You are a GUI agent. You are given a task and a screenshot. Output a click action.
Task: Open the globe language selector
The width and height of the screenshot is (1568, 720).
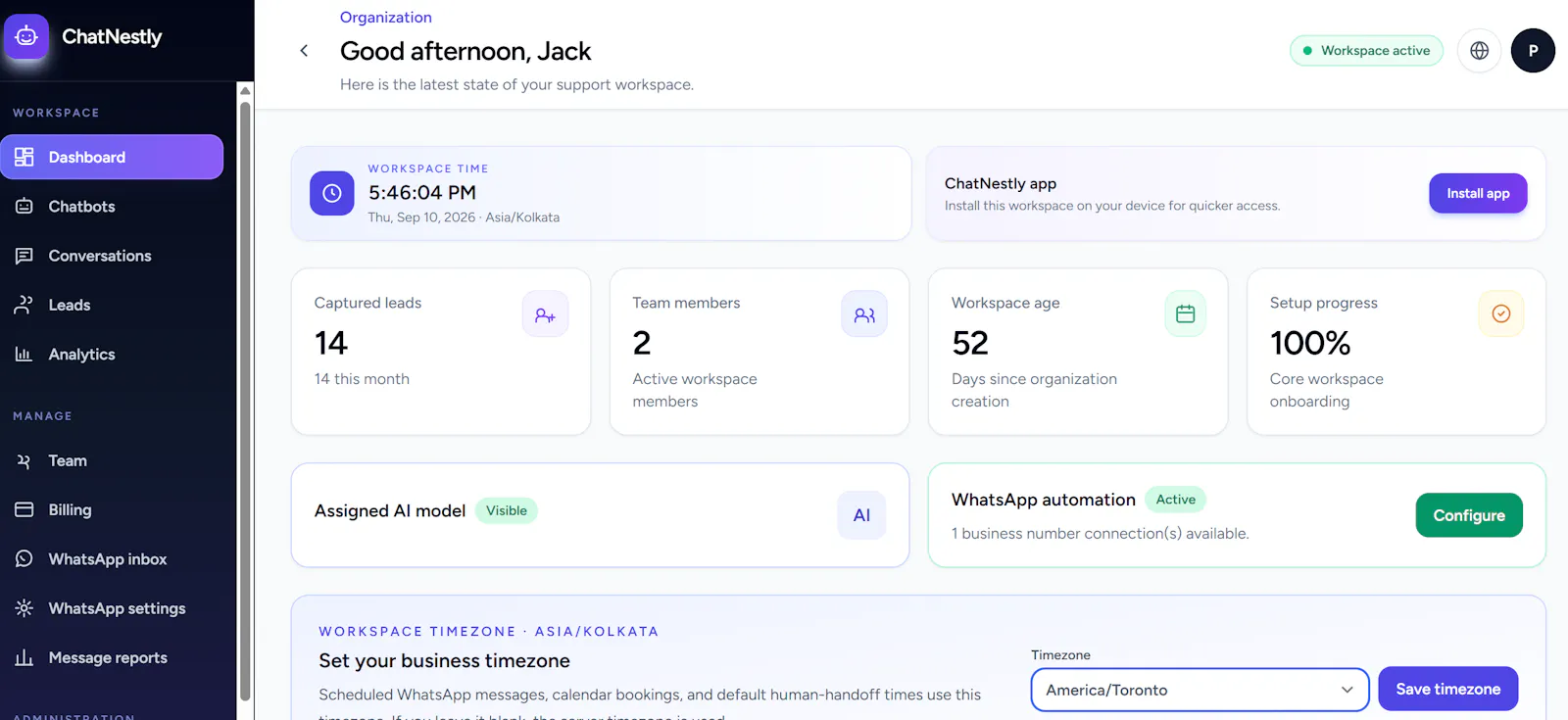tap(1480, 51)
